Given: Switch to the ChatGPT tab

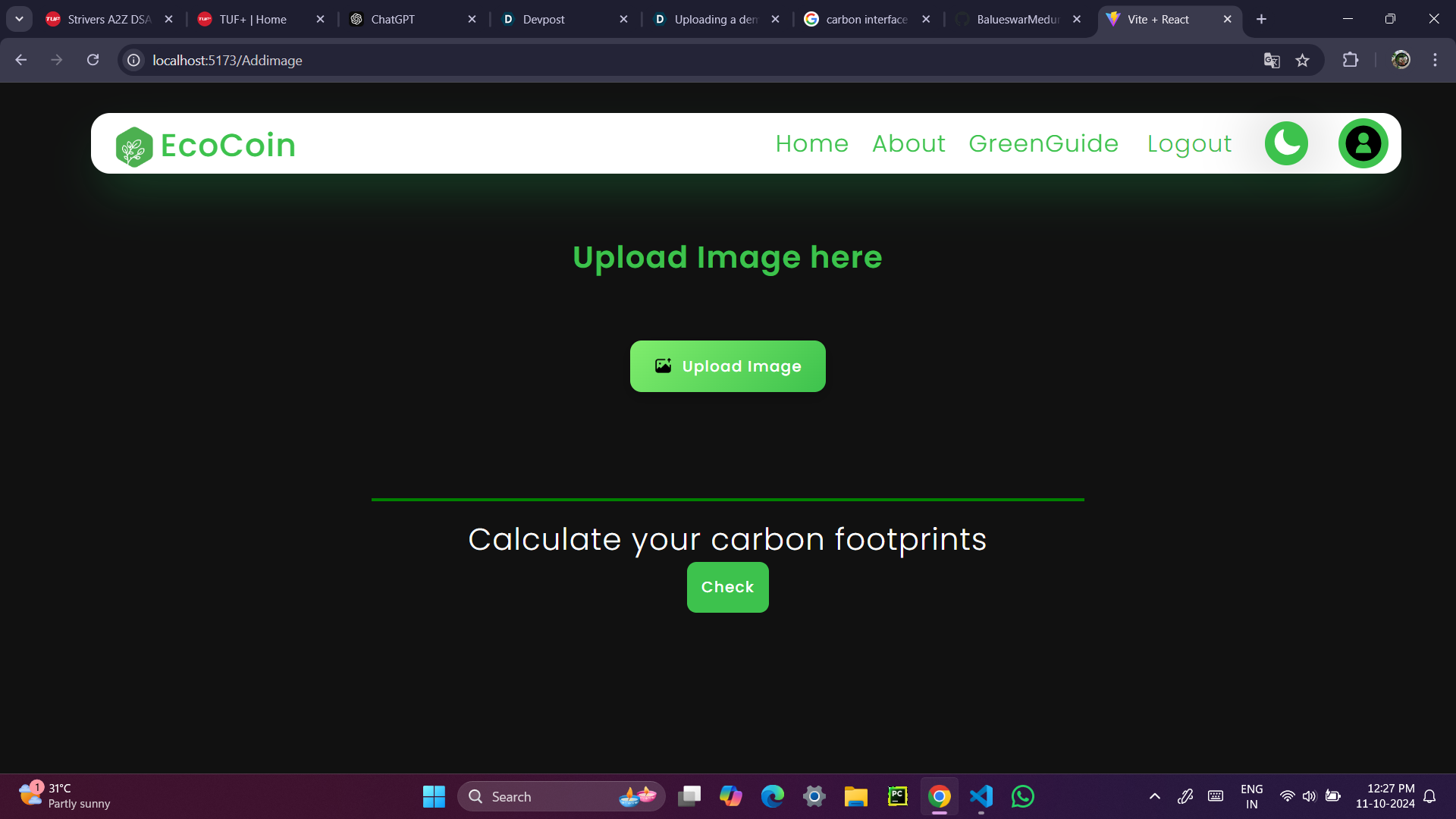Looking at the screenshot, I should tap(393, 20).
